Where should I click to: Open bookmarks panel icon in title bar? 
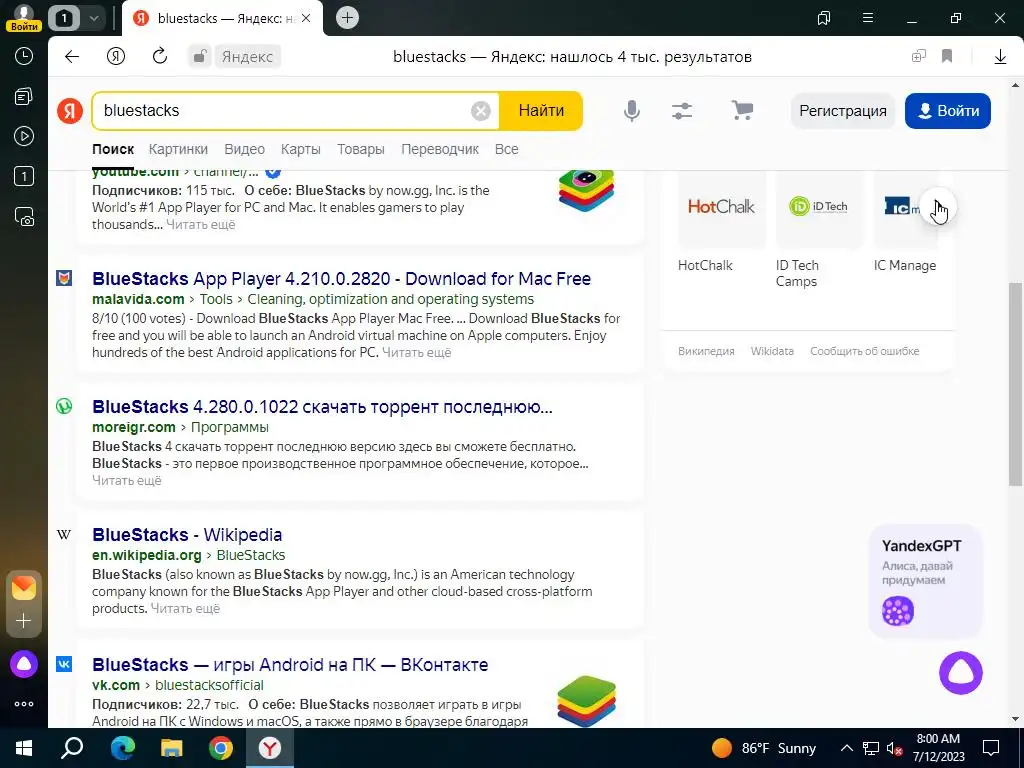824,18
